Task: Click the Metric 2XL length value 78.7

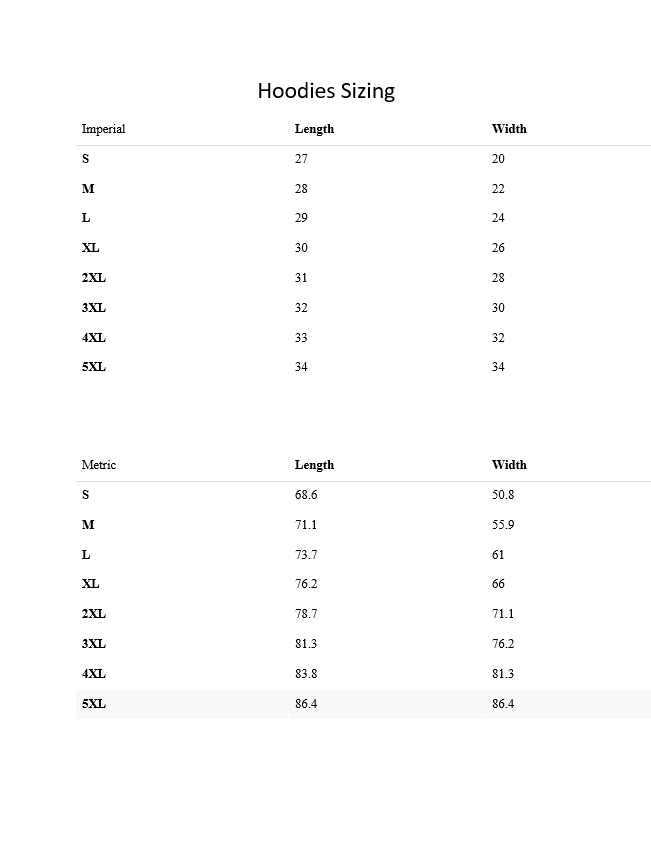Action: [x=306, y=614]
